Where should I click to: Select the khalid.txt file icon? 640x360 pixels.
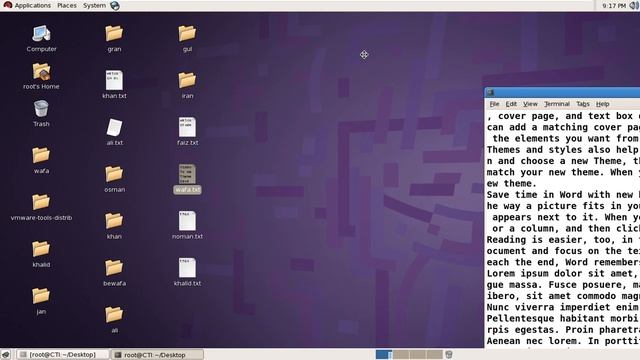pos(187,268)
